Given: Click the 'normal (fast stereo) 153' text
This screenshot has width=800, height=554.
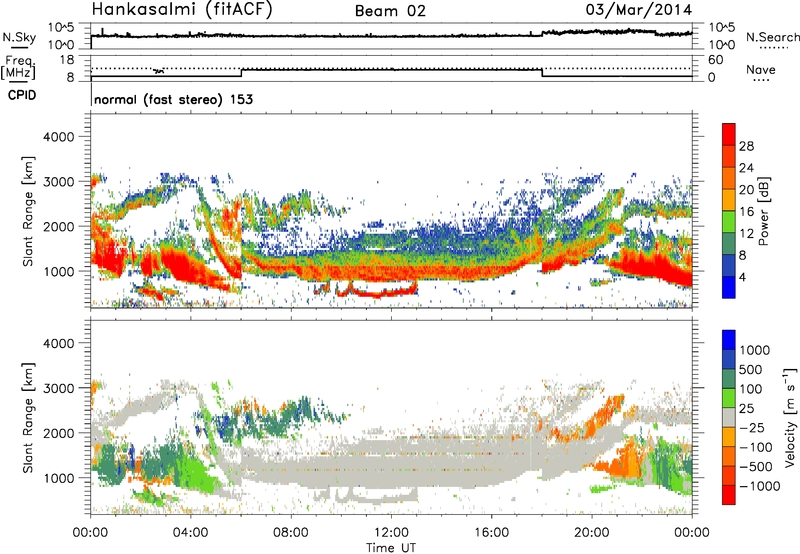Looking at the screenshot, I should 173,99.
